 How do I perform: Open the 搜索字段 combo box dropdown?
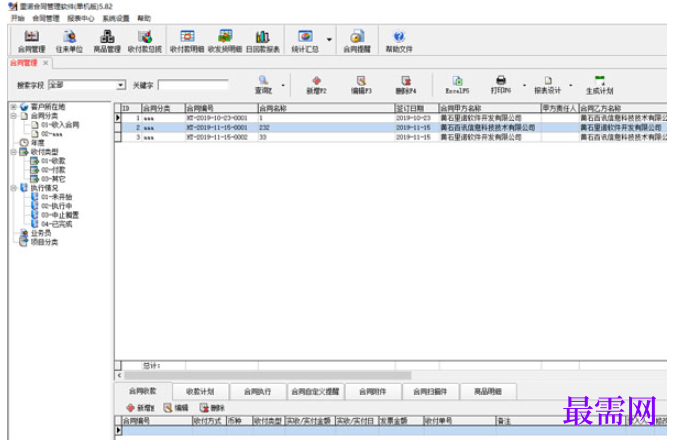click(121, 85)
